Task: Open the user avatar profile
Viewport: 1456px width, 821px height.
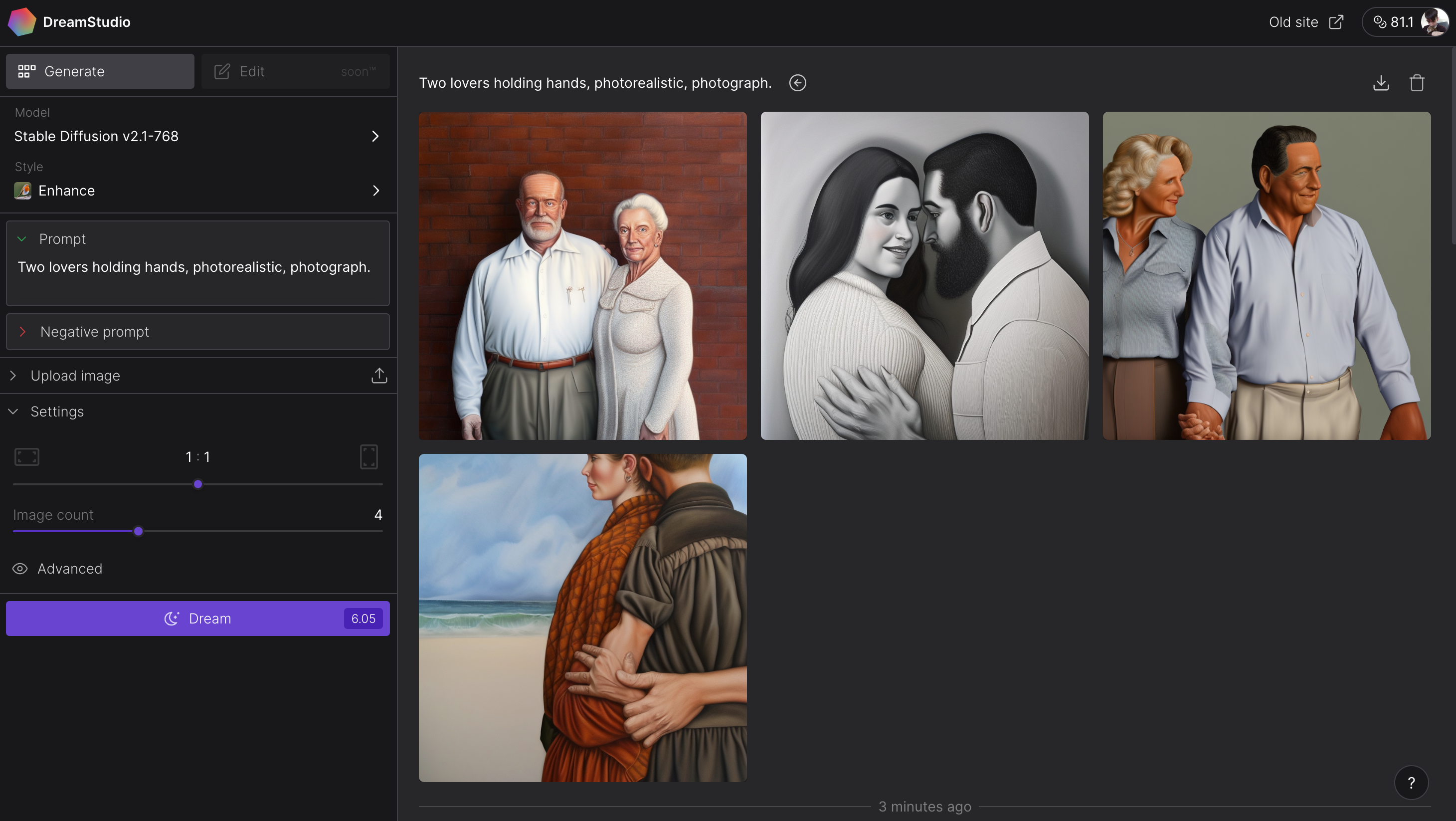Action: [x=1434, y=22]
